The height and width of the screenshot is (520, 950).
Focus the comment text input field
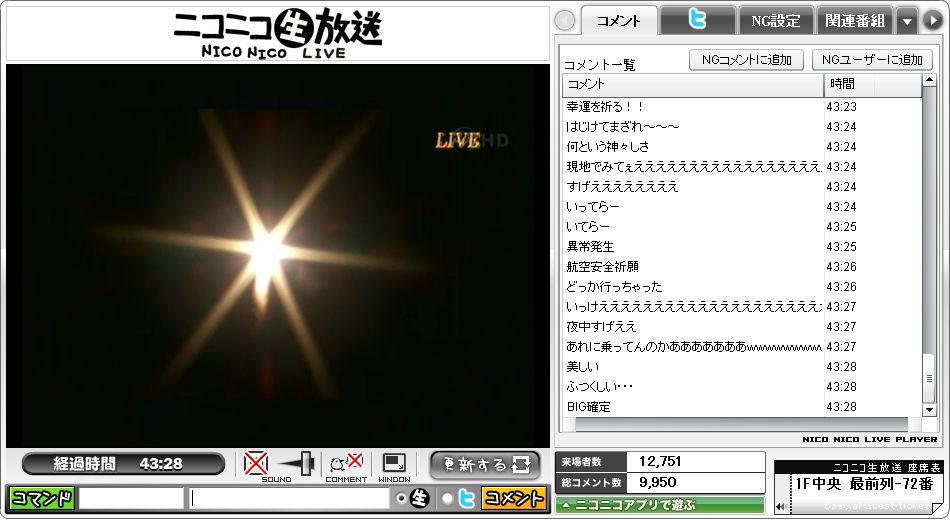point(288,498)
